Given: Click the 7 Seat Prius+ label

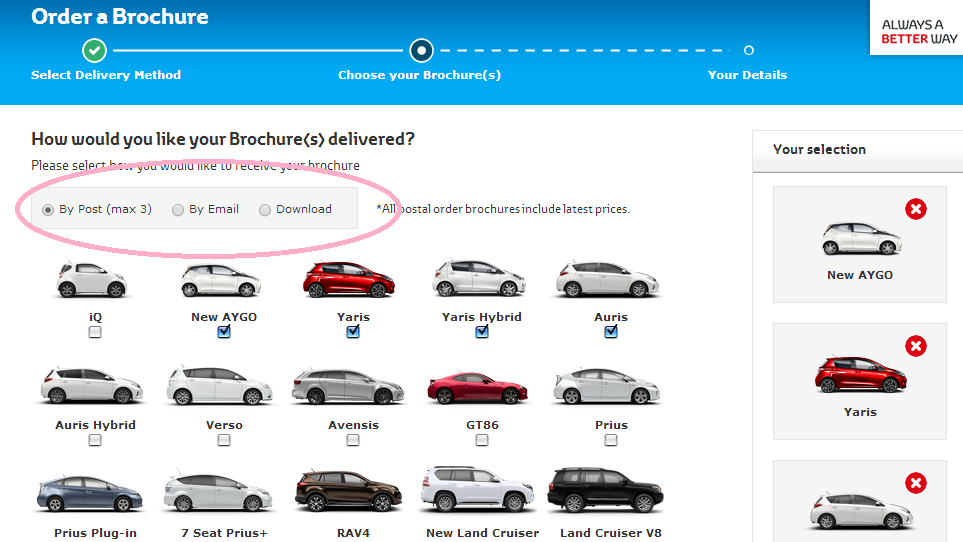Looking at the screenshot, I should 224,533.
